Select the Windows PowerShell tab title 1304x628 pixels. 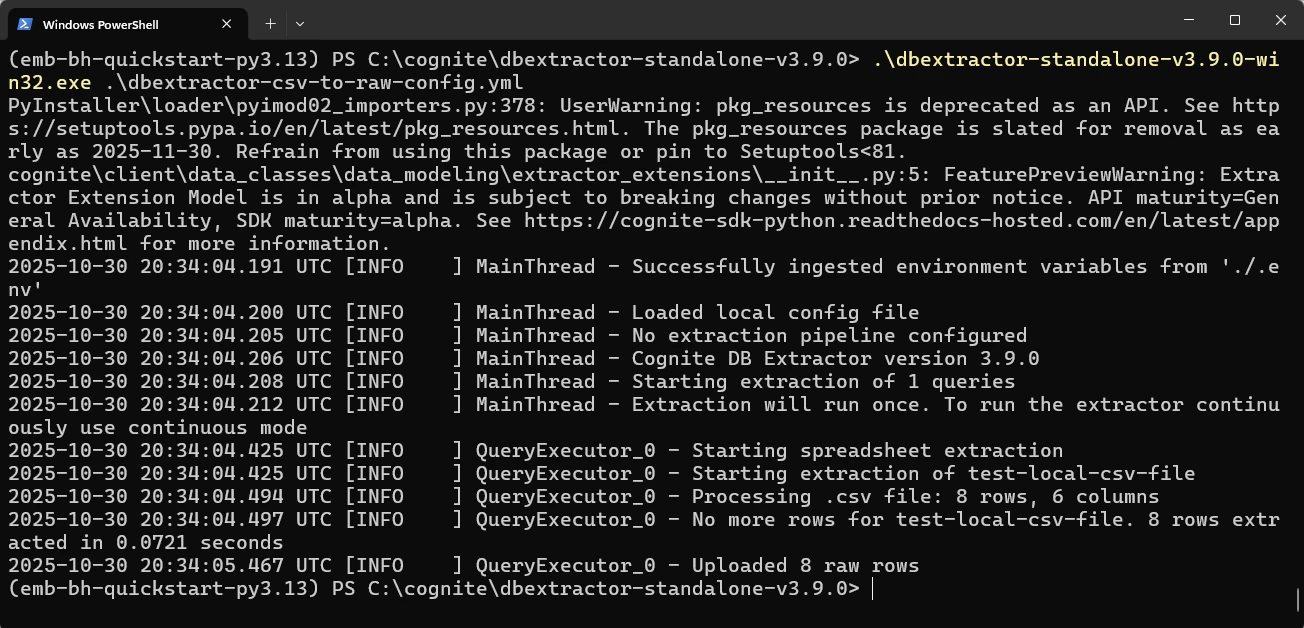pos(101,24)
